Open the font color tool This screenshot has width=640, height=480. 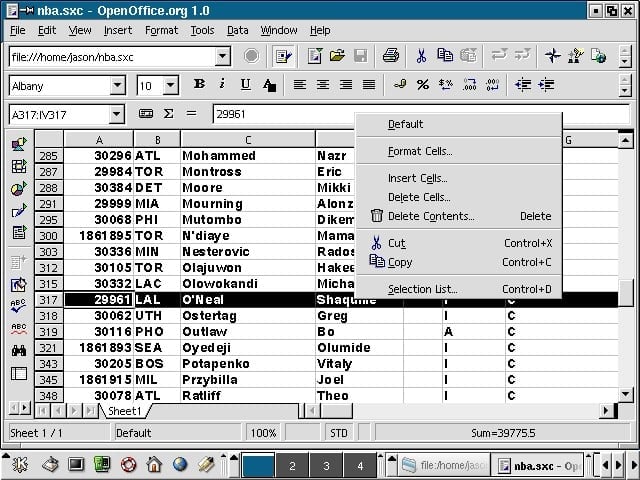pos(269,85)
